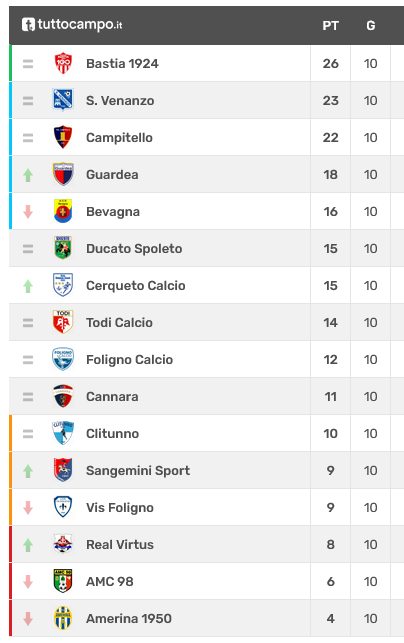Click Clitunno's points value of 10
The image size is (404, 643).
click(330, 433)
